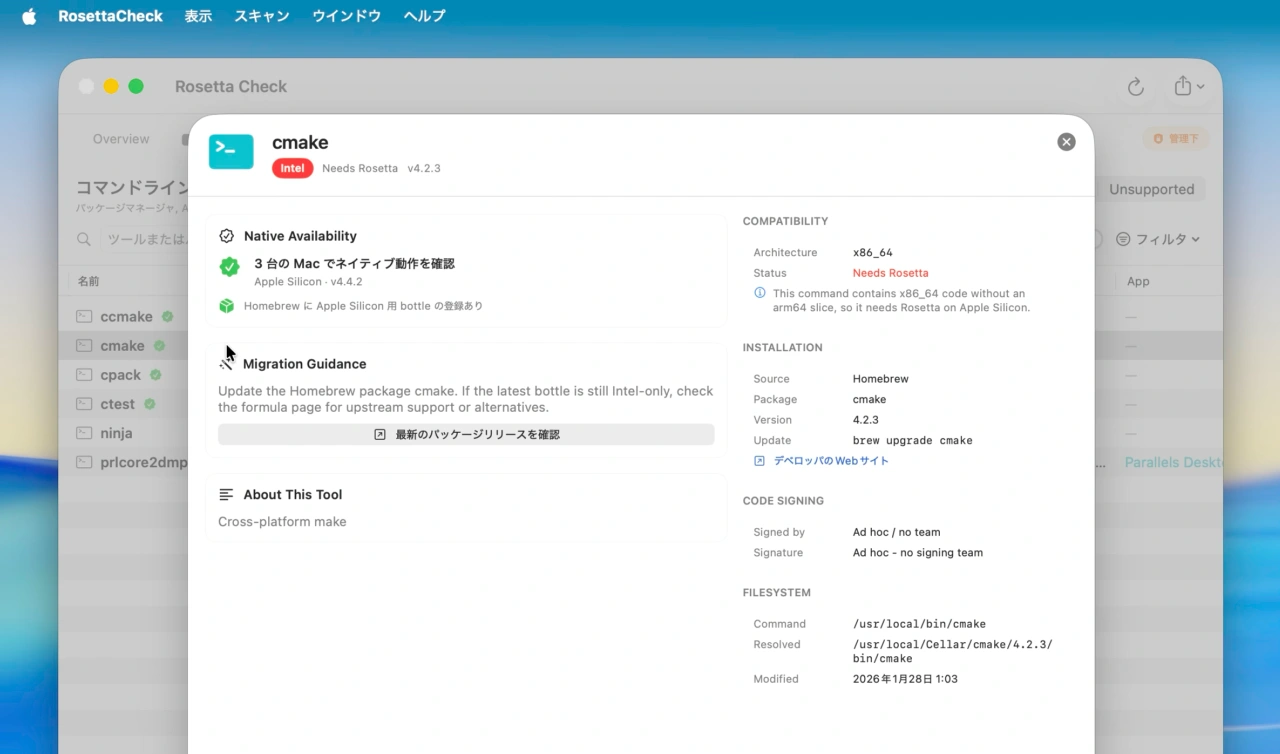The width and height of the screenshot is (1280, 754).
Task: Click the terminal icon beside prlcore2dmp
Action: (85, 462)
